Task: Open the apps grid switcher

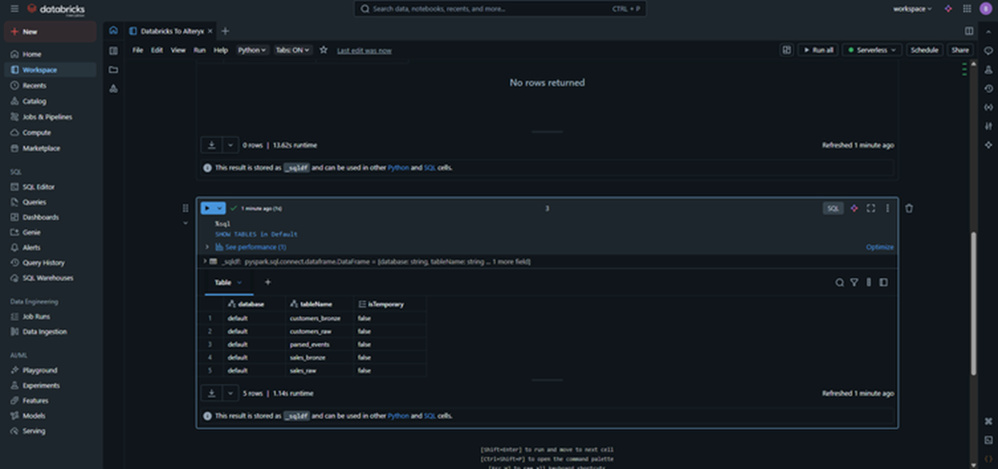Action: tap(967, 9)
